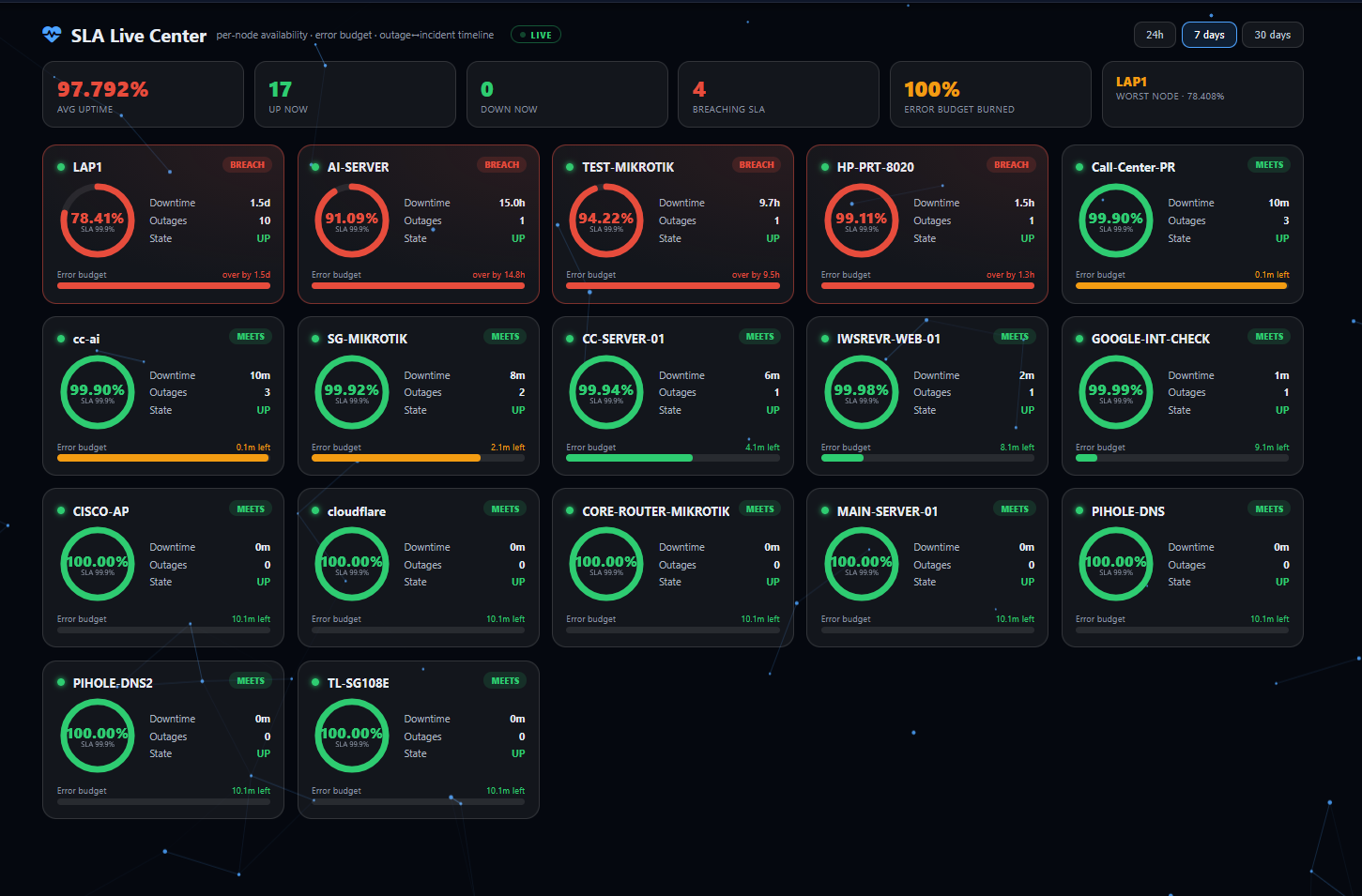Open the HP-PRT-8020 node card title
Viewport: 1362px width, 896px height.
coord(875,167)
